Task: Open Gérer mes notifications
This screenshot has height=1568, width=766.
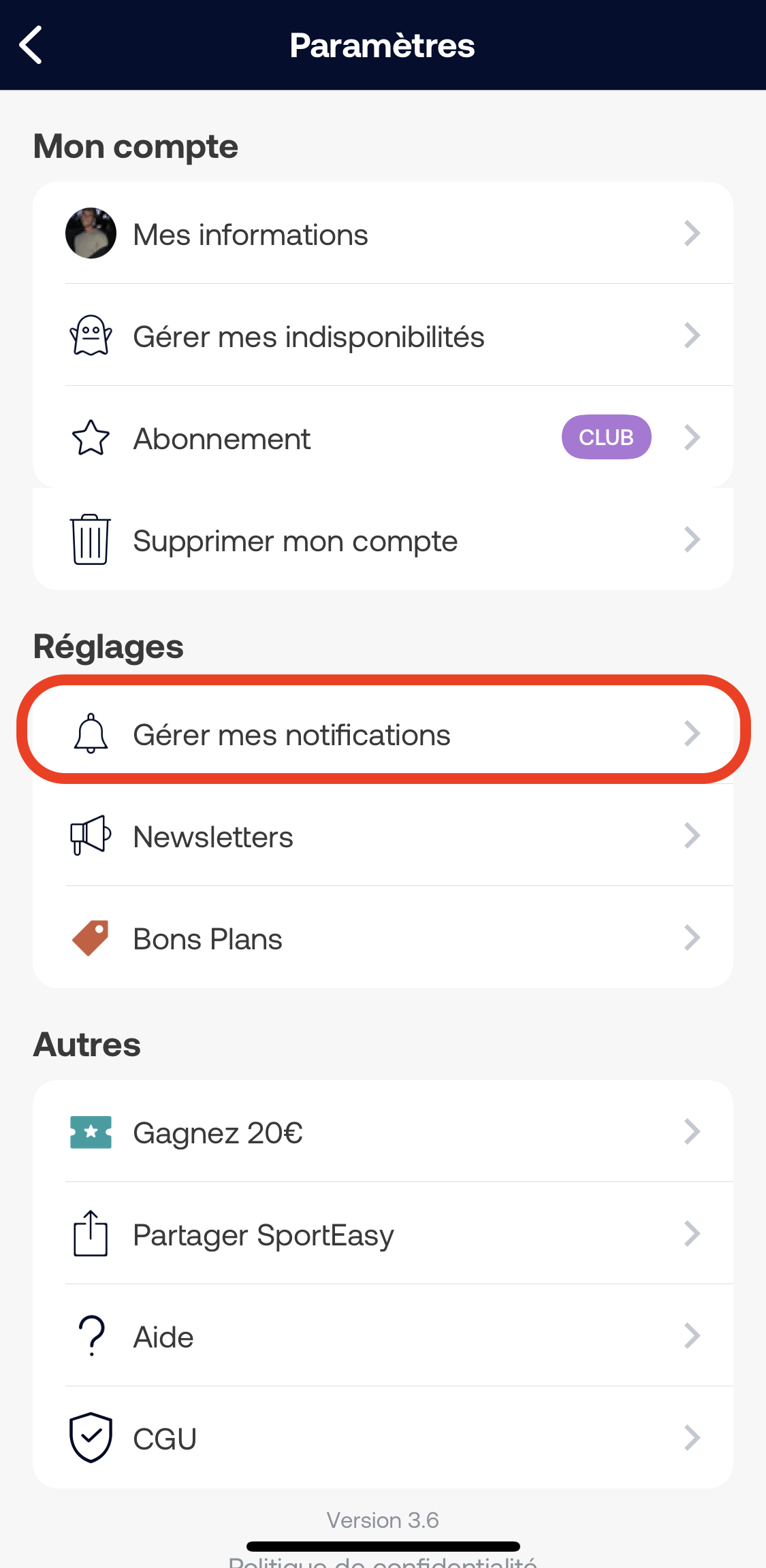Action: point(383,734)
